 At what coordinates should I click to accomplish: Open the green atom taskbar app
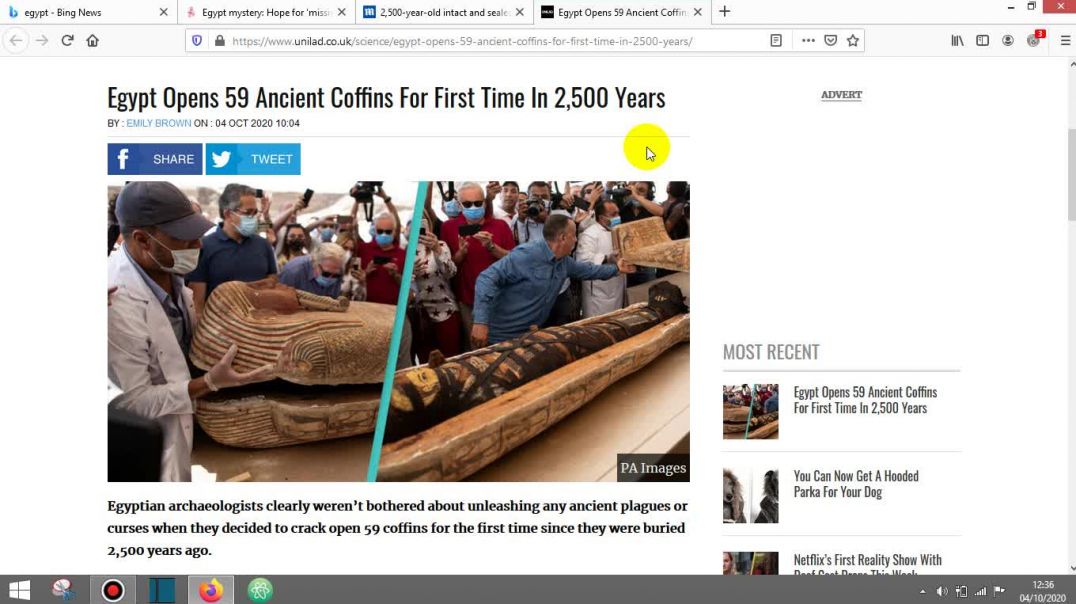pyautogui.click(x=260, y=590)
